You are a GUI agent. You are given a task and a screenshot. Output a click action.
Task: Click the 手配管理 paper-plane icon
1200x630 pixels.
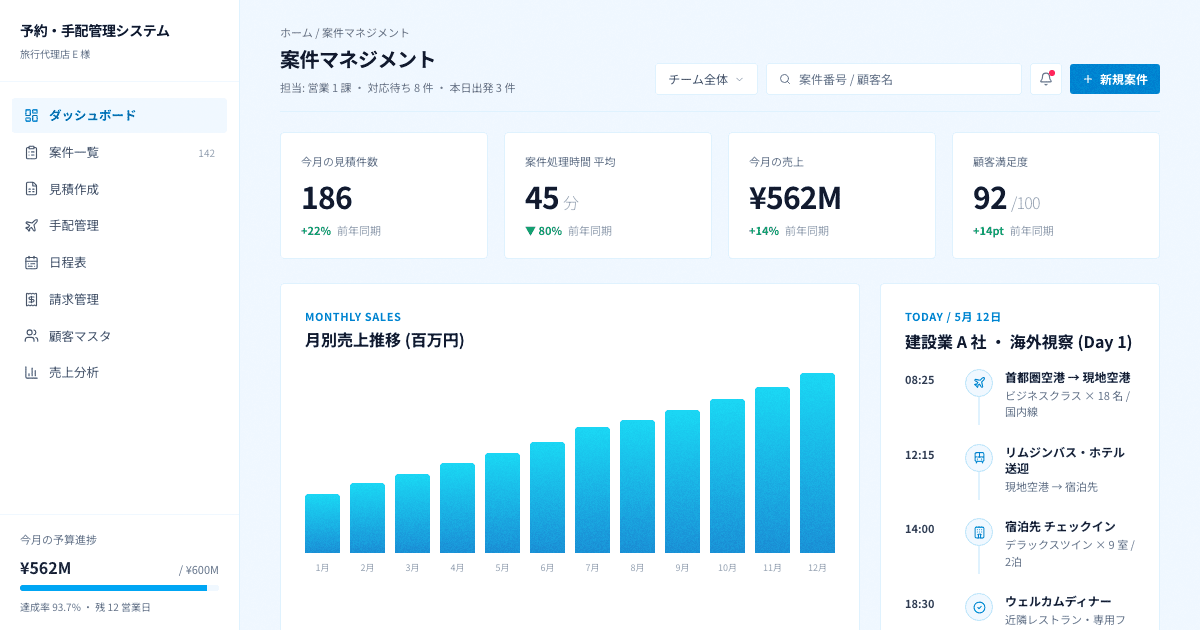point(30,225)
